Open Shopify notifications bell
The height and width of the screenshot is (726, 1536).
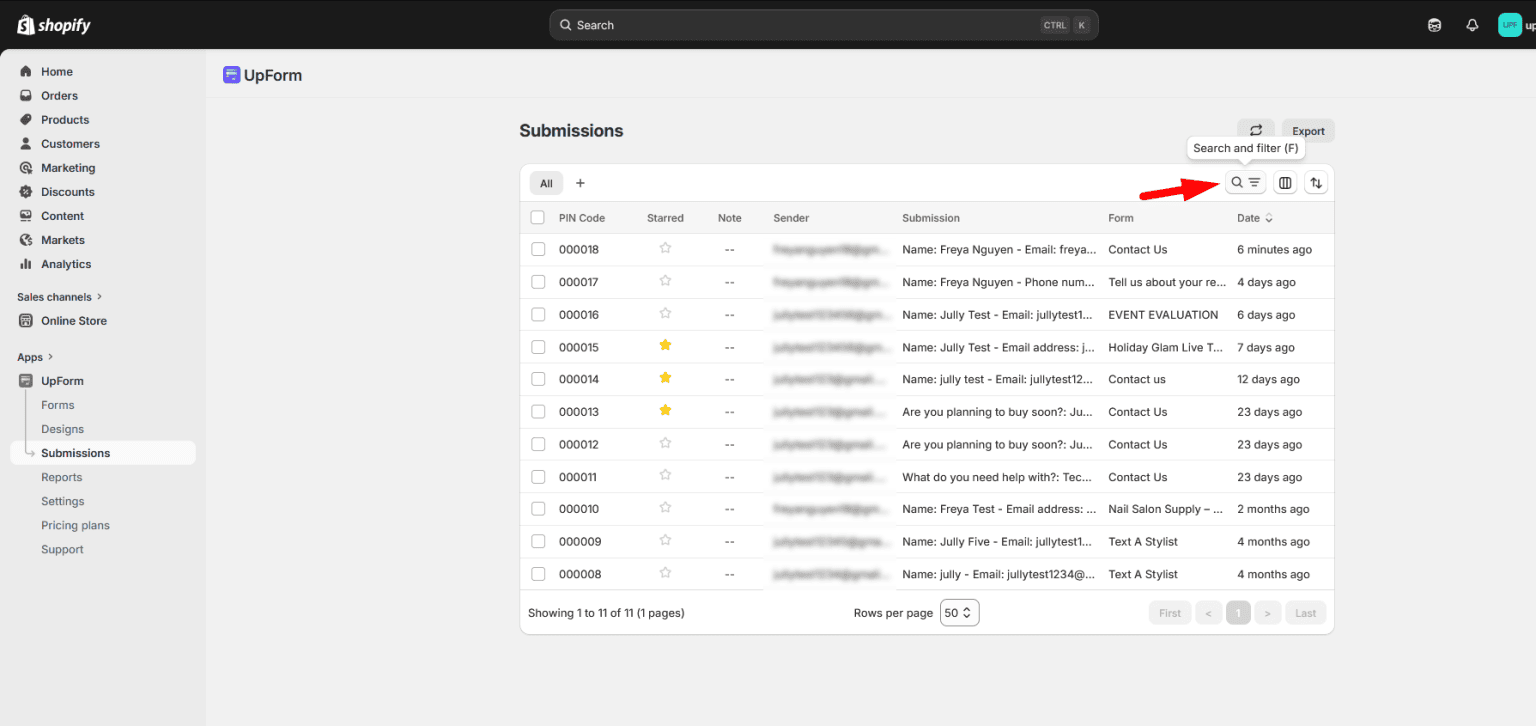tap(1472, 25)
